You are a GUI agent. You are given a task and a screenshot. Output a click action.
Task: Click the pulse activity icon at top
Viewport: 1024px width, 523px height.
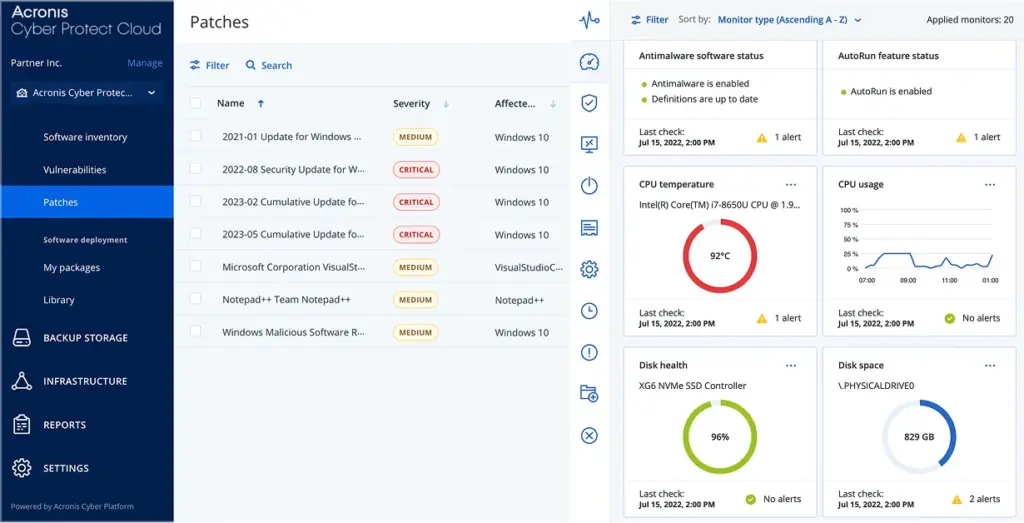point(589,19)
